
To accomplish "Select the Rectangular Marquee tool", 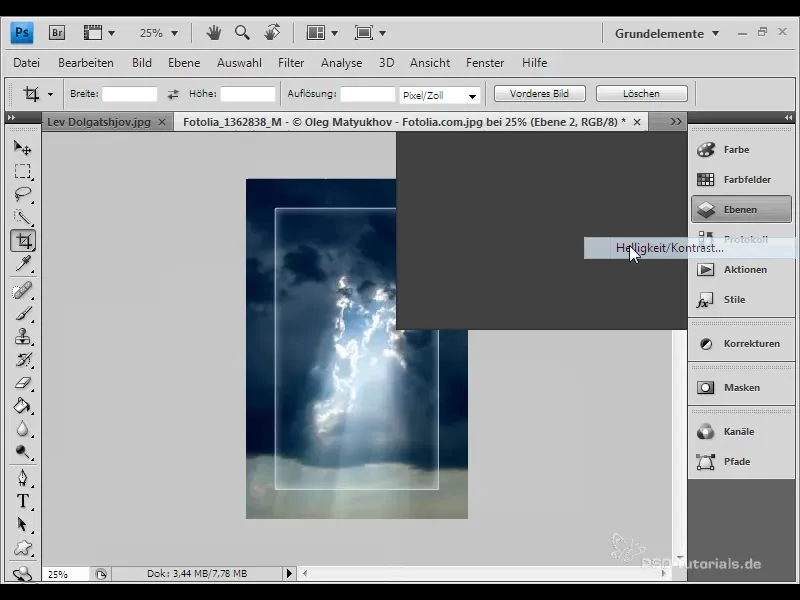I will pos(22,171).
